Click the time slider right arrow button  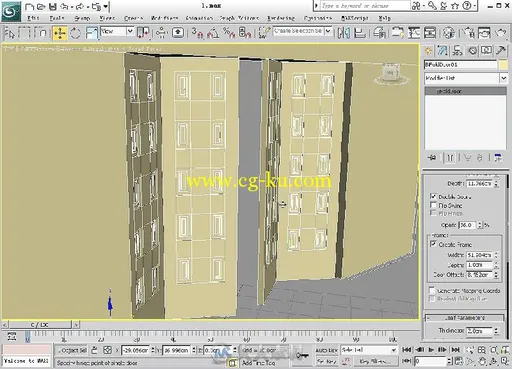click(76, 324)
